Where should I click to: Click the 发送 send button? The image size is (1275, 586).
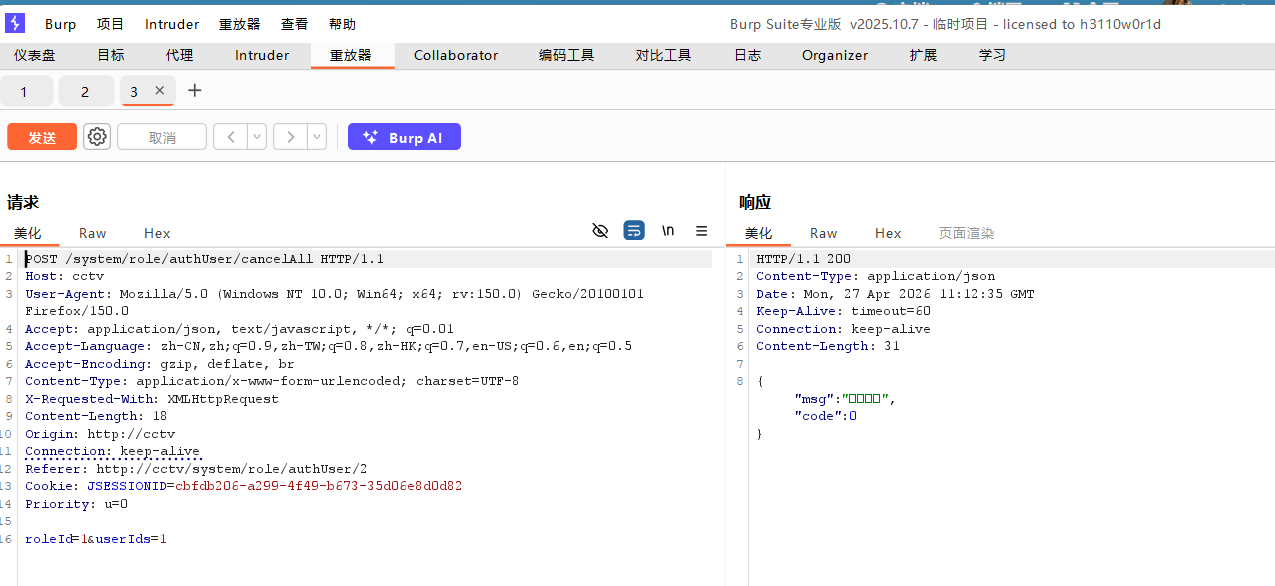pos(42,137)
